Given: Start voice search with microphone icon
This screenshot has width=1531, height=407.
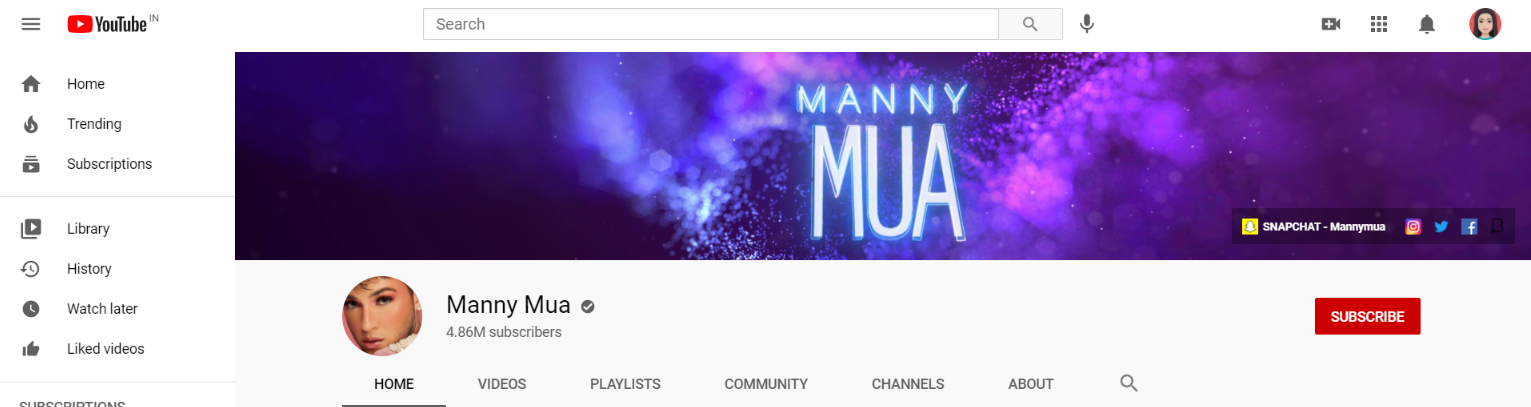Looking at the screenshot, I should (x=1087, y=24).
